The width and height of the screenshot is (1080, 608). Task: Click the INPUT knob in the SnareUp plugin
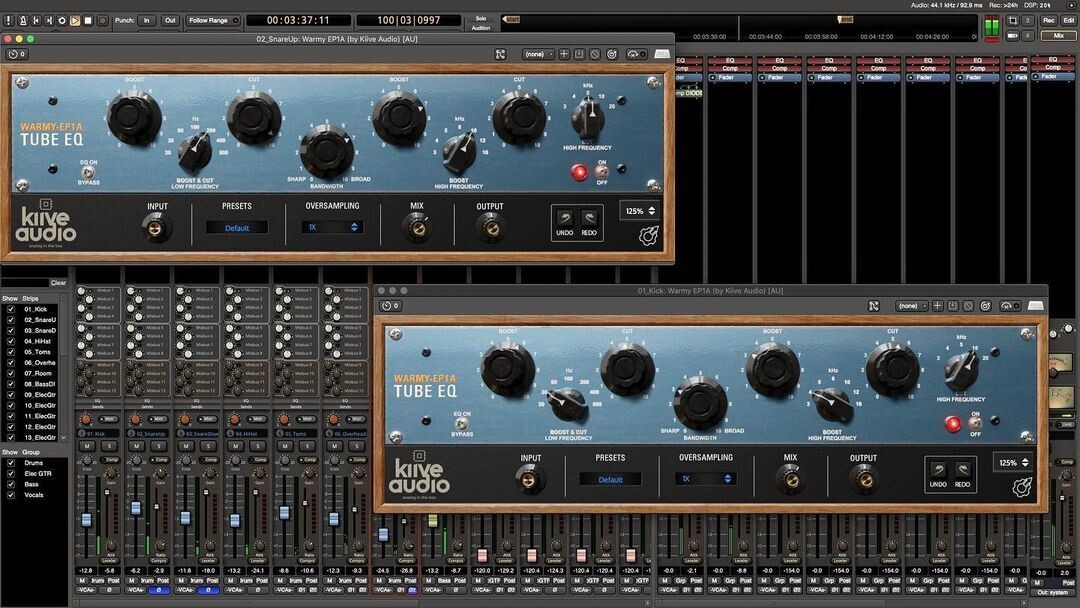click(x=156, y=228)
